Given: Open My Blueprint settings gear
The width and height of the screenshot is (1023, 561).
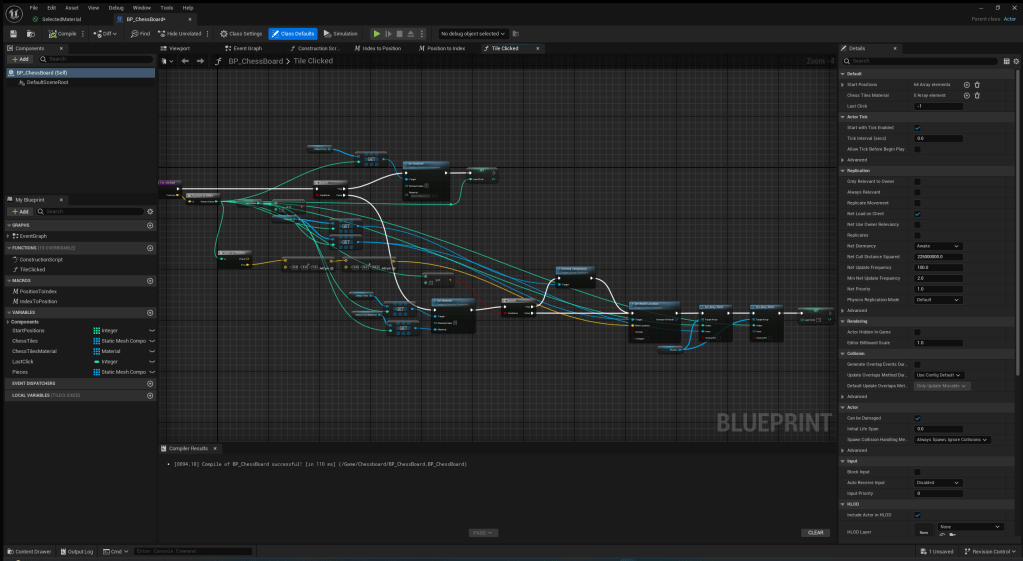Looking at the screenshot, I should pos(150,211).
